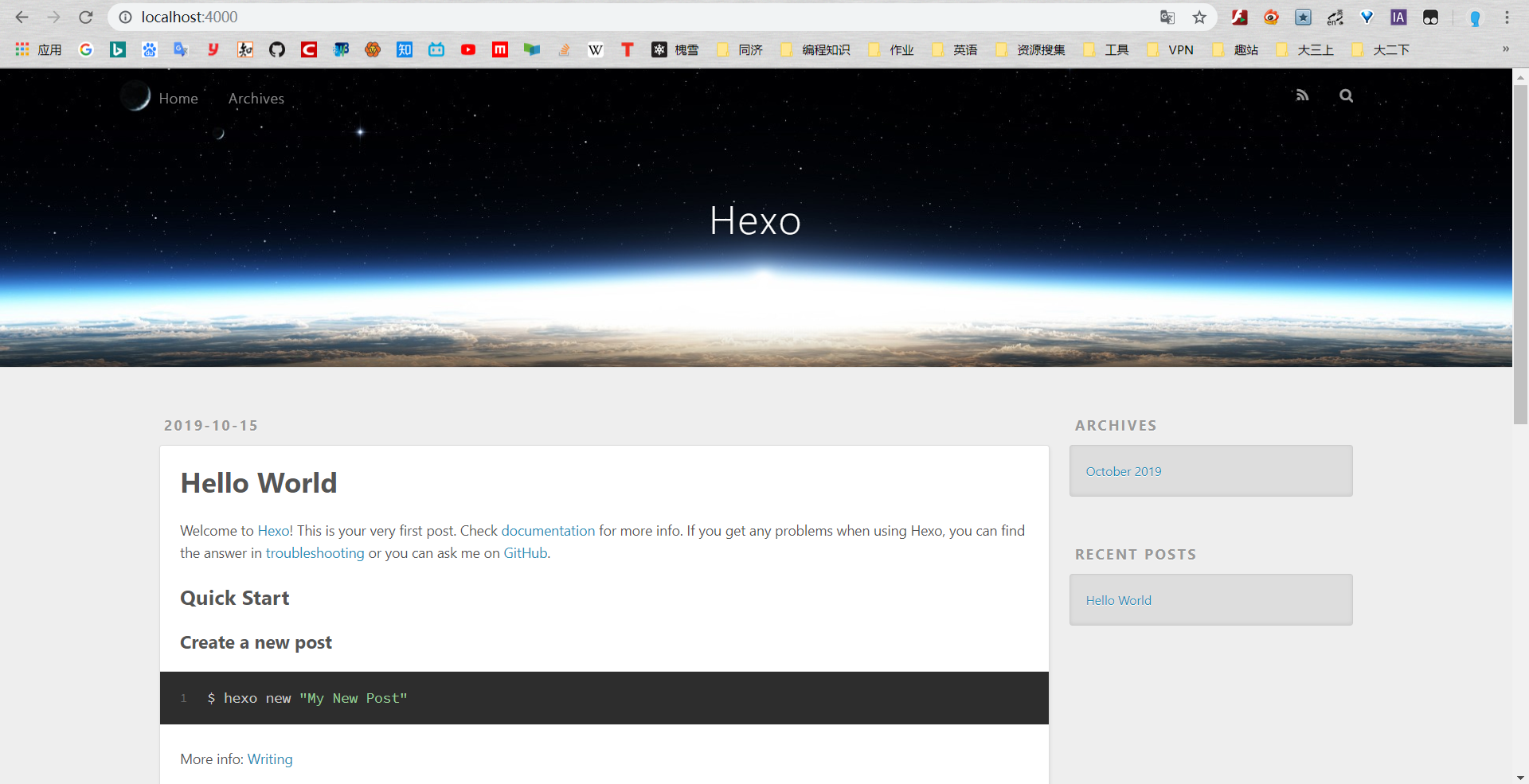Open the Wikipedia bookmark
Viewport: 1529px width, 784px height.
click(596, 50)
